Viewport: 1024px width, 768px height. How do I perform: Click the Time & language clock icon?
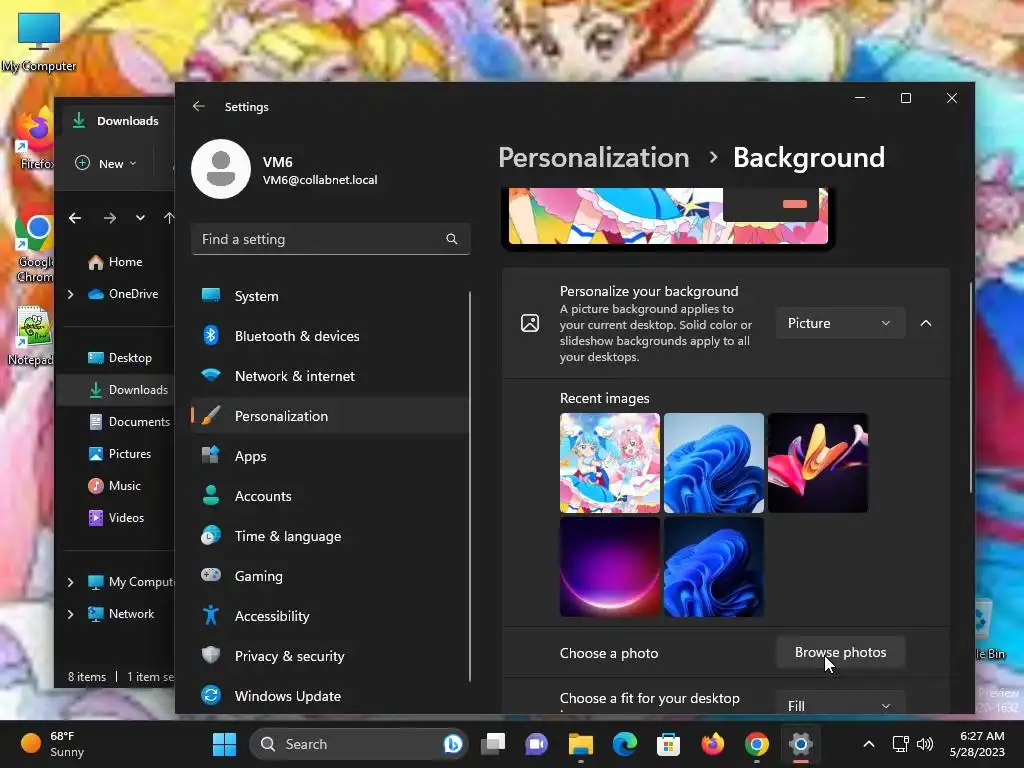pyautogui.click(x=211, y=536)
